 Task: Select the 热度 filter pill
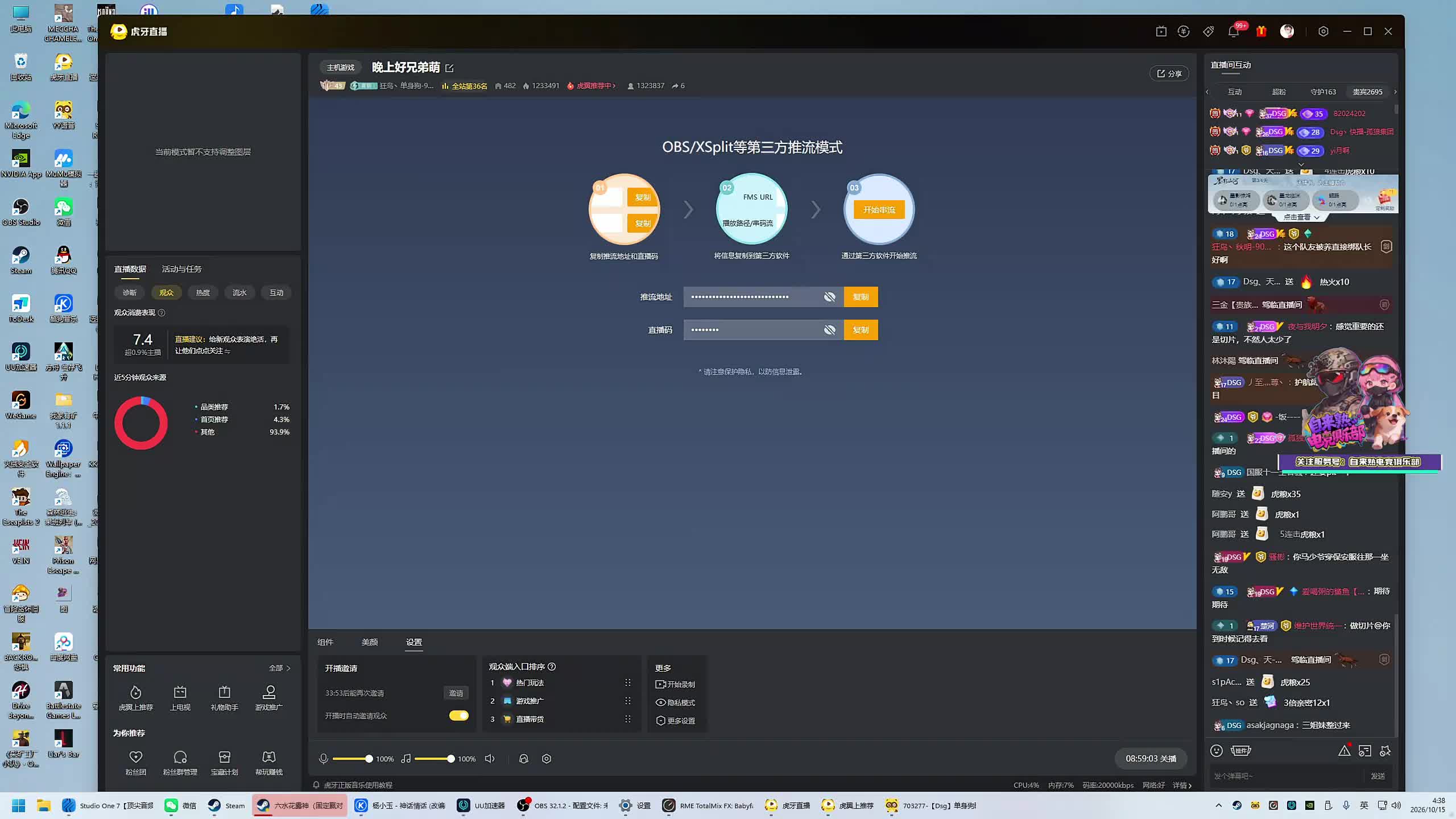[x=203, y=292]
